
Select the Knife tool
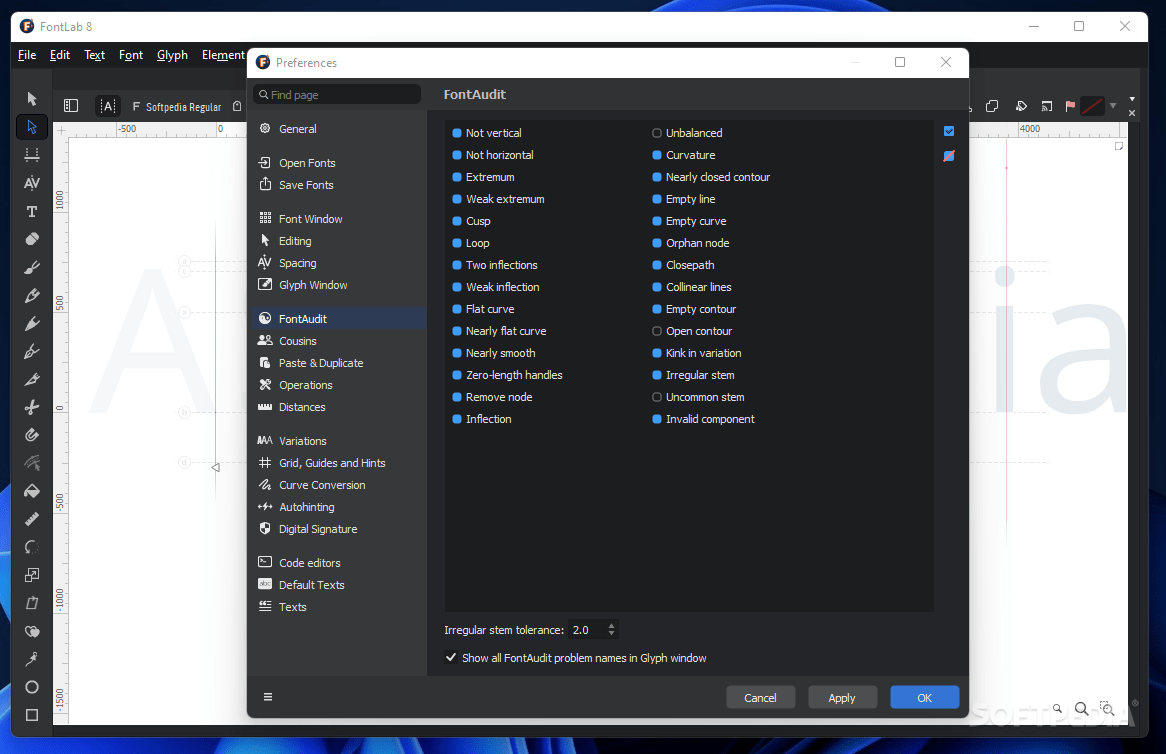click(x=32, y=379)
